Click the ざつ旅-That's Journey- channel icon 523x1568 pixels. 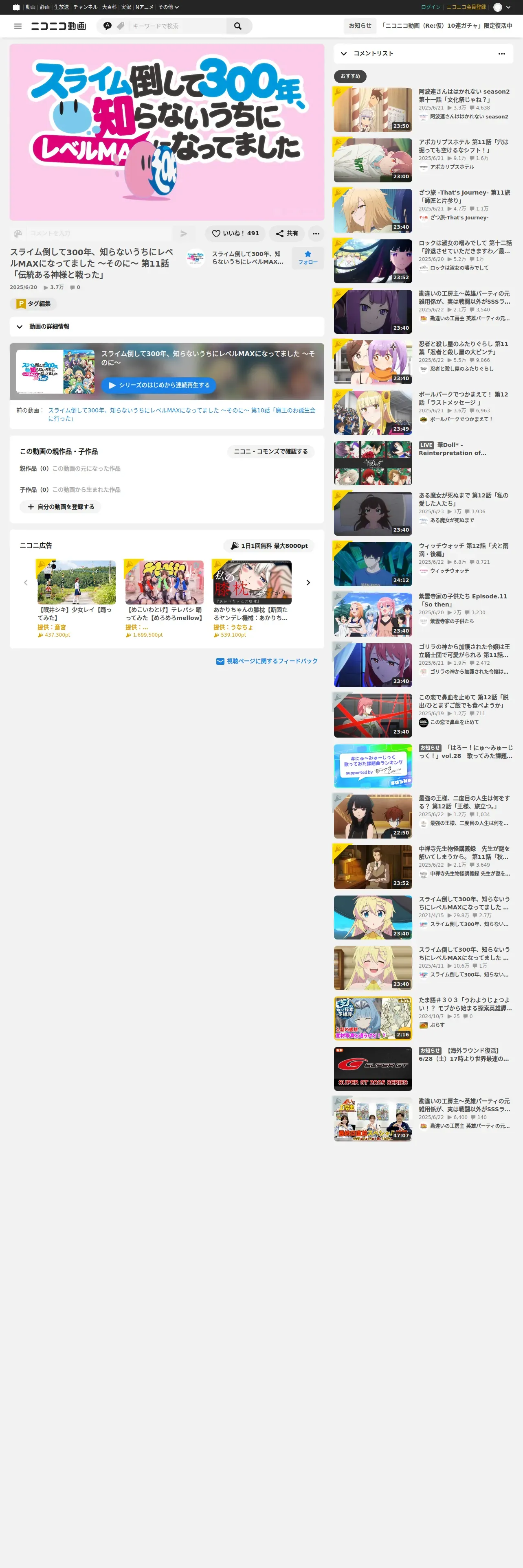pyautogui.click(x=423, y=217)
